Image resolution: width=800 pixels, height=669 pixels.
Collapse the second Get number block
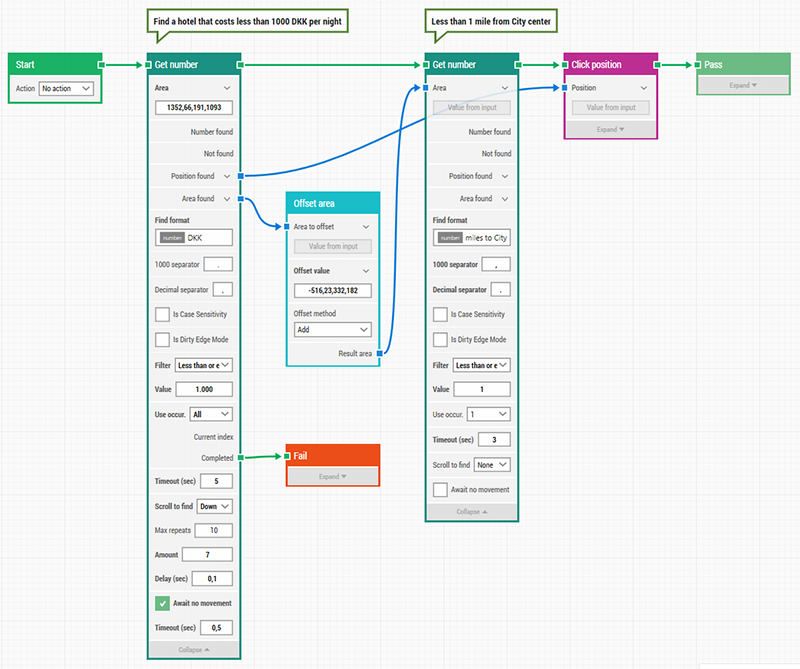(471, 512)
